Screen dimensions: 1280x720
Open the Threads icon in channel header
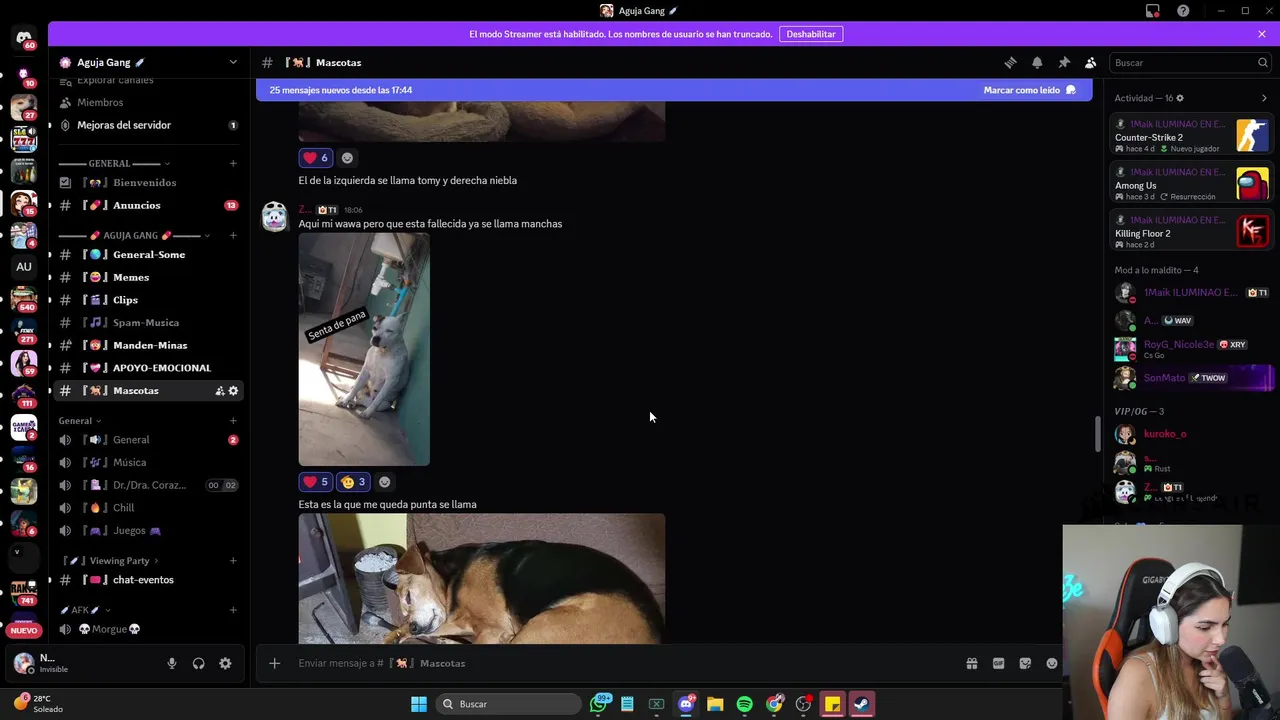coord(1010,62)
